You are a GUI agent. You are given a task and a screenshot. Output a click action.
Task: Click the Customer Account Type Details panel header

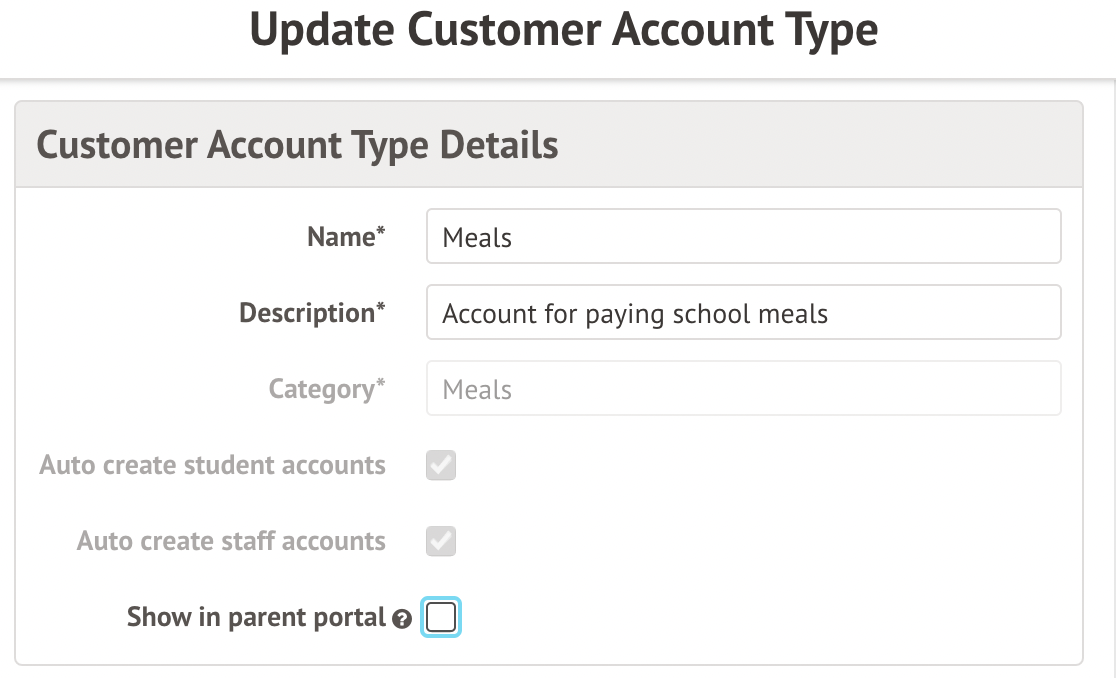point(297,145)
